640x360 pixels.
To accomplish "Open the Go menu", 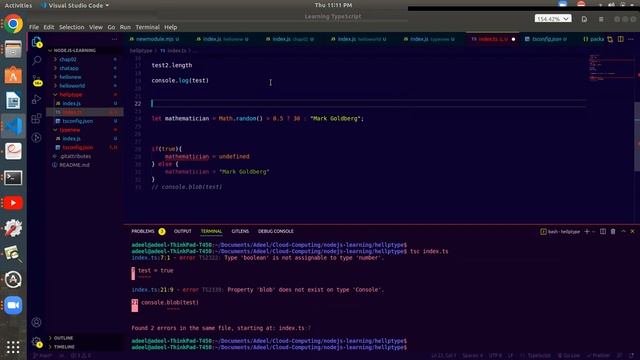I will [111, 27].
